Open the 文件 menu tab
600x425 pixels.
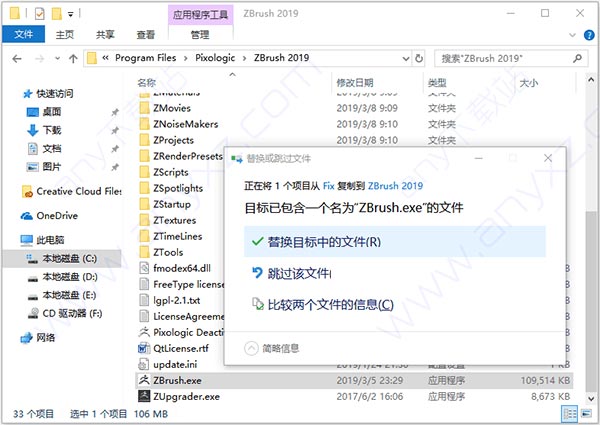[x=23, y=34]
